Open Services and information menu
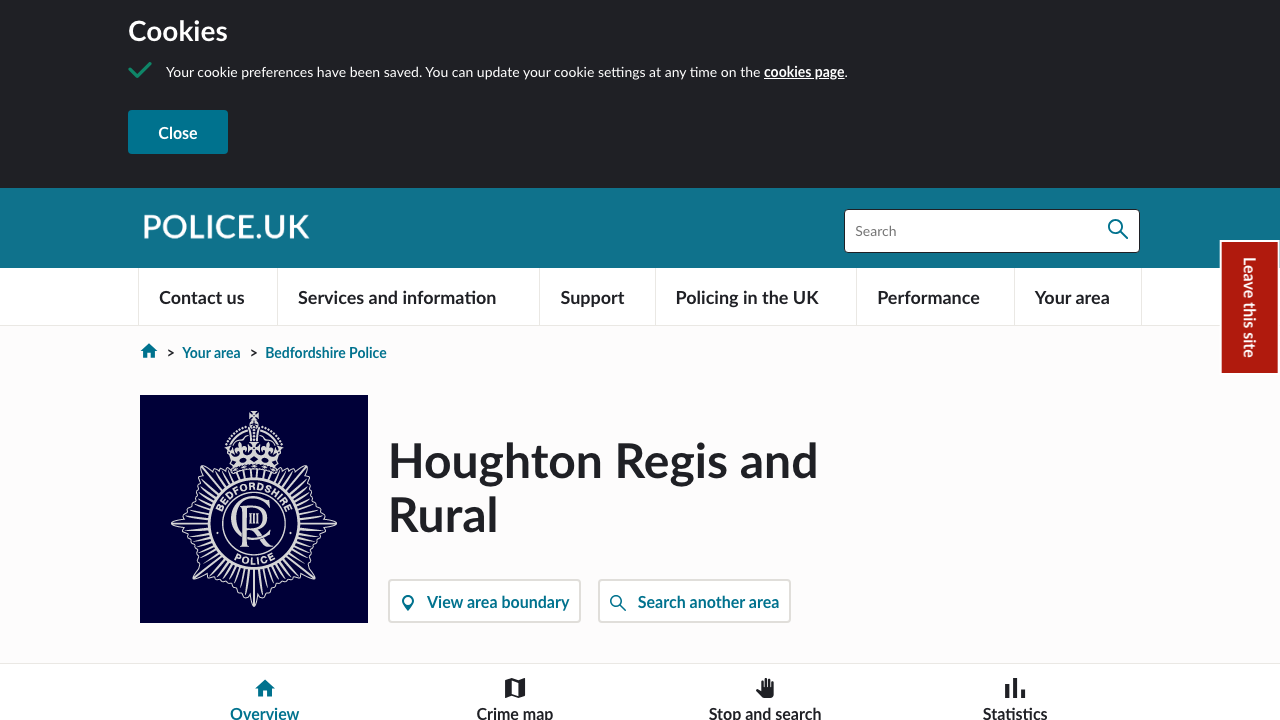Image resolution: width=1280 pixels, height=720 pixels. (x=397, y=298)
